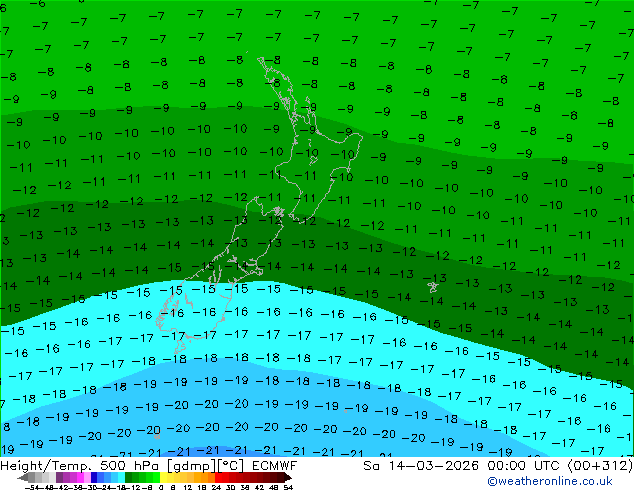Click the grey left arrow end of color scale
This screenshot has width=634, height=490.
pos(23,477)
